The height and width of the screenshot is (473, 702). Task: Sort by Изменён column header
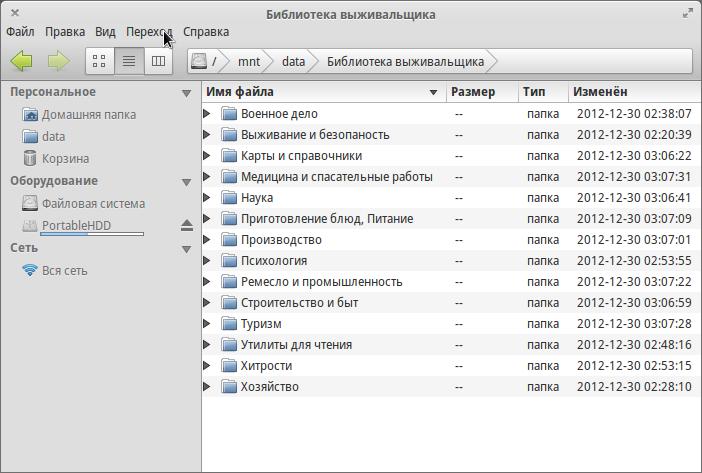[600, 92]
